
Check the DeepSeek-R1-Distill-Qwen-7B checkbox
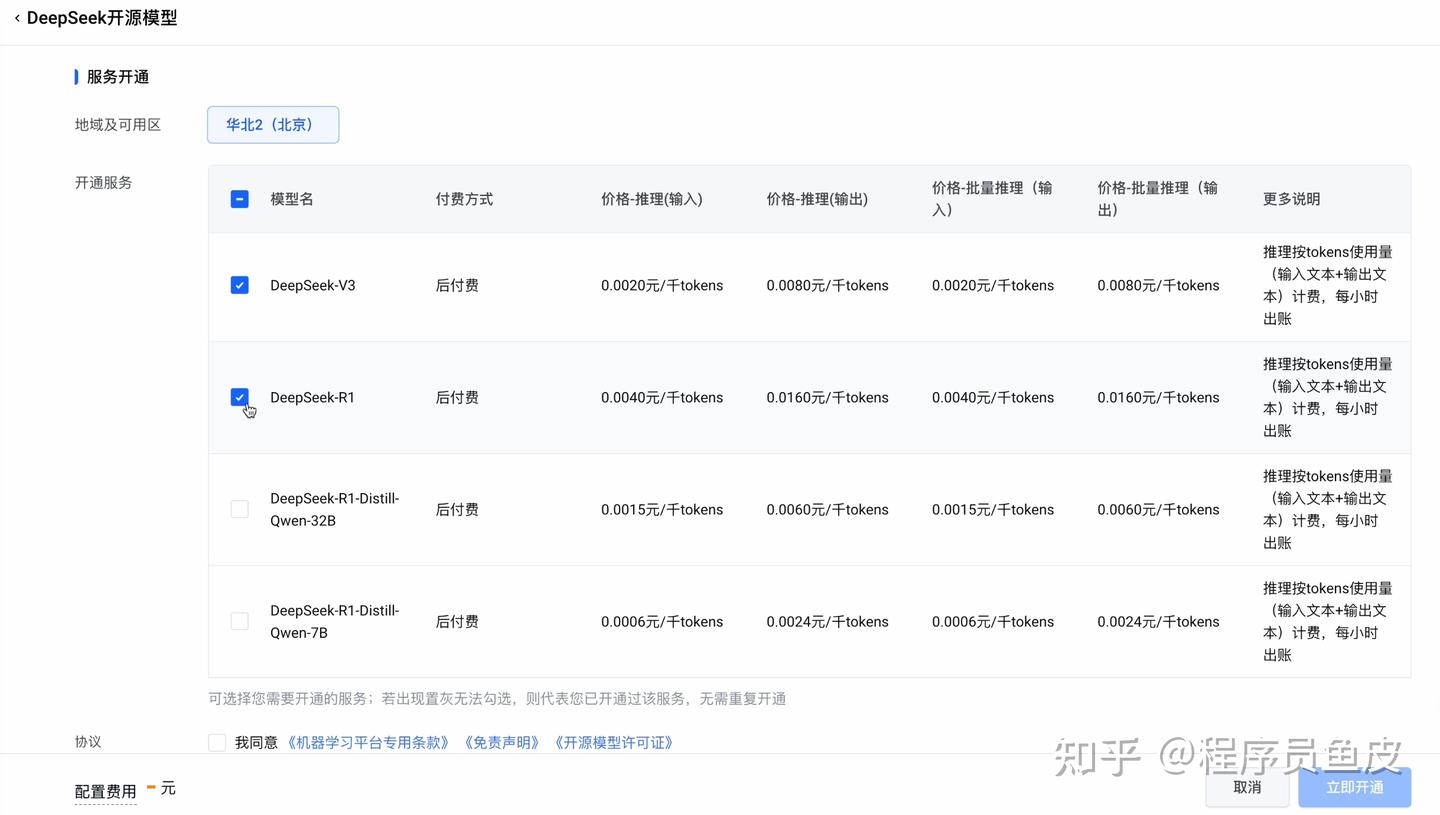[x=239, y=621]
